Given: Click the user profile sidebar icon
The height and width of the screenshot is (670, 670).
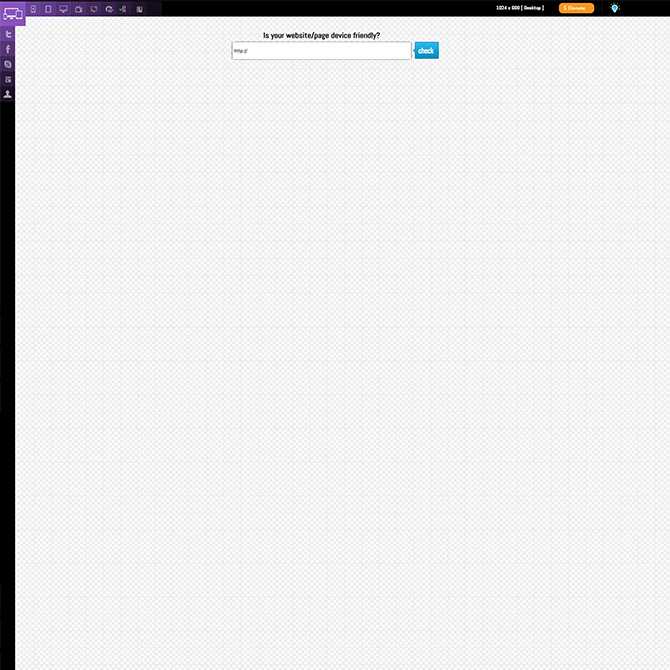Looking at the screenshot, I should tap(8, 94).
